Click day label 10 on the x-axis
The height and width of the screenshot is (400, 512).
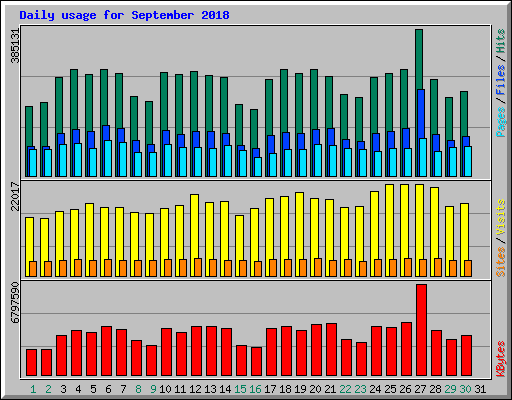click(165, 389)
